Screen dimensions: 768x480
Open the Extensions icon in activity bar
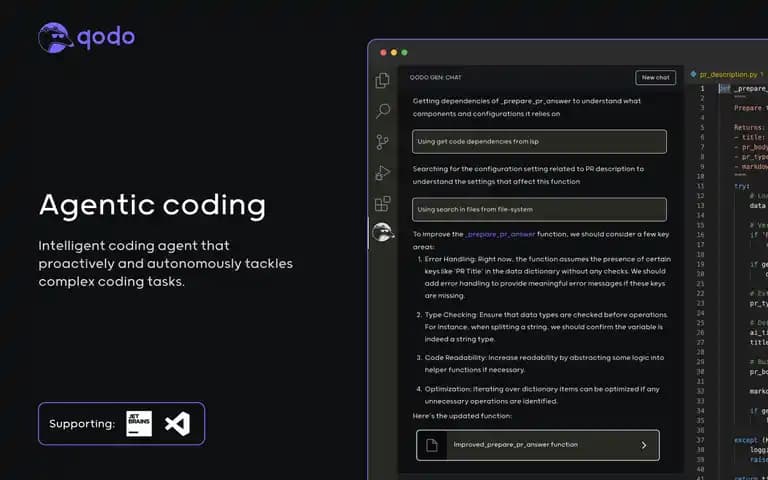[383, 204]
